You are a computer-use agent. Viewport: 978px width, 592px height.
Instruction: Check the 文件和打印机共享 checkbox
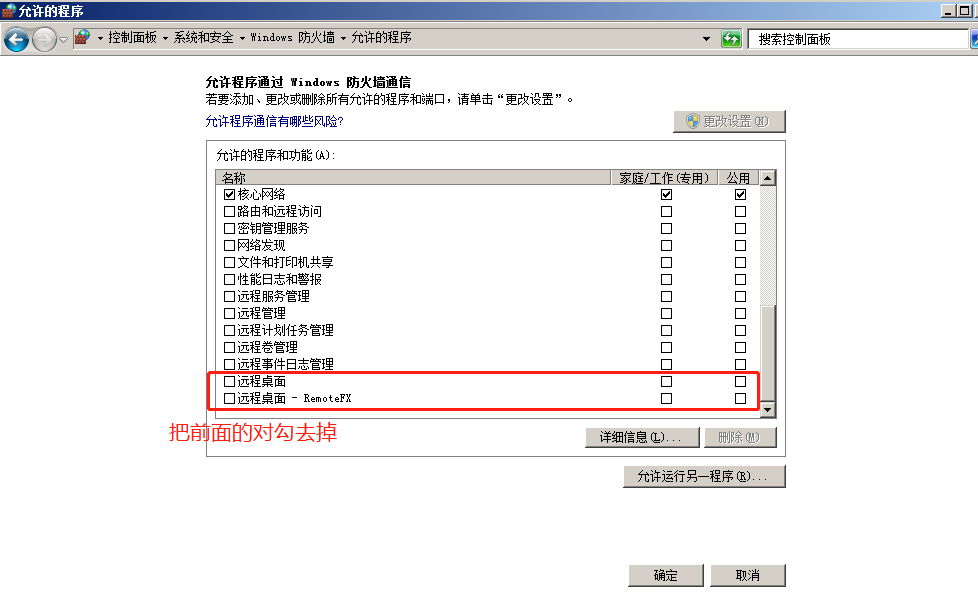[x=229, y=263]
